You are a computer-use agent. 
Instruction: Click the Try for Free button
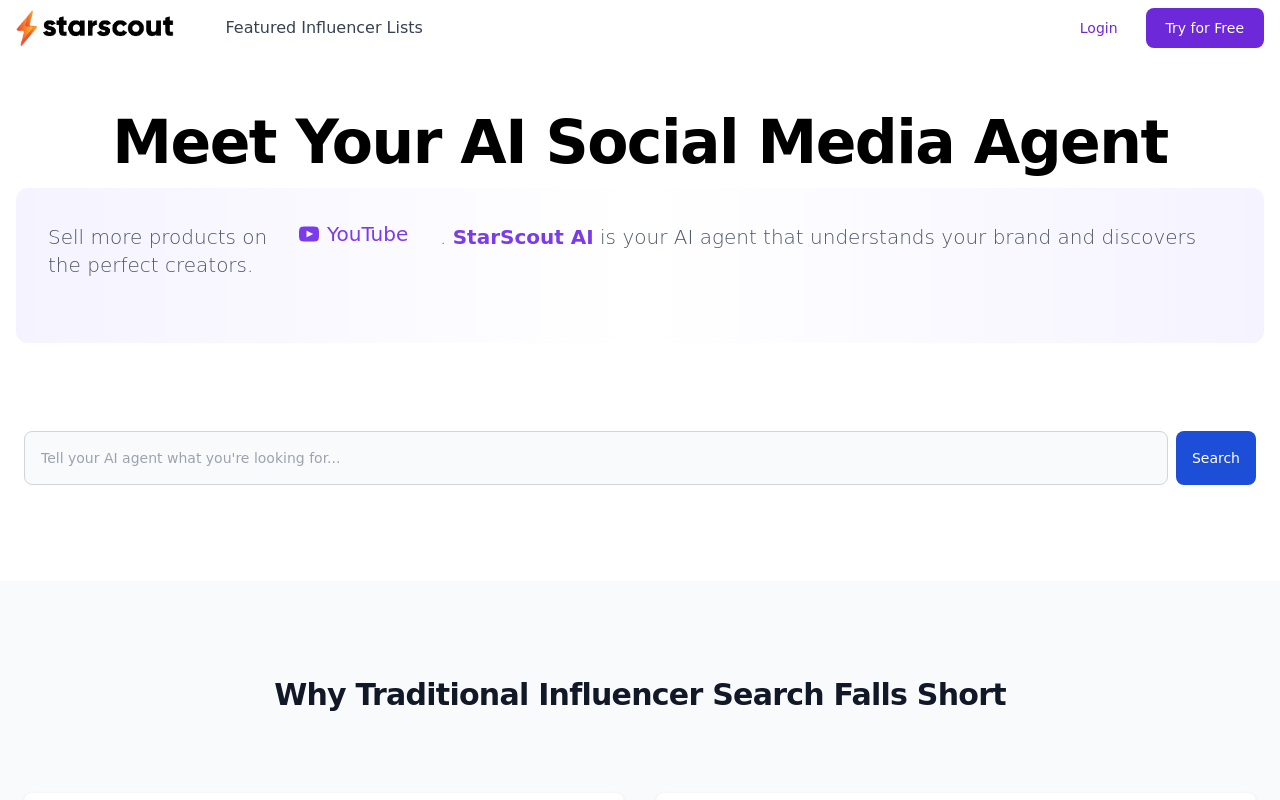1205,28
